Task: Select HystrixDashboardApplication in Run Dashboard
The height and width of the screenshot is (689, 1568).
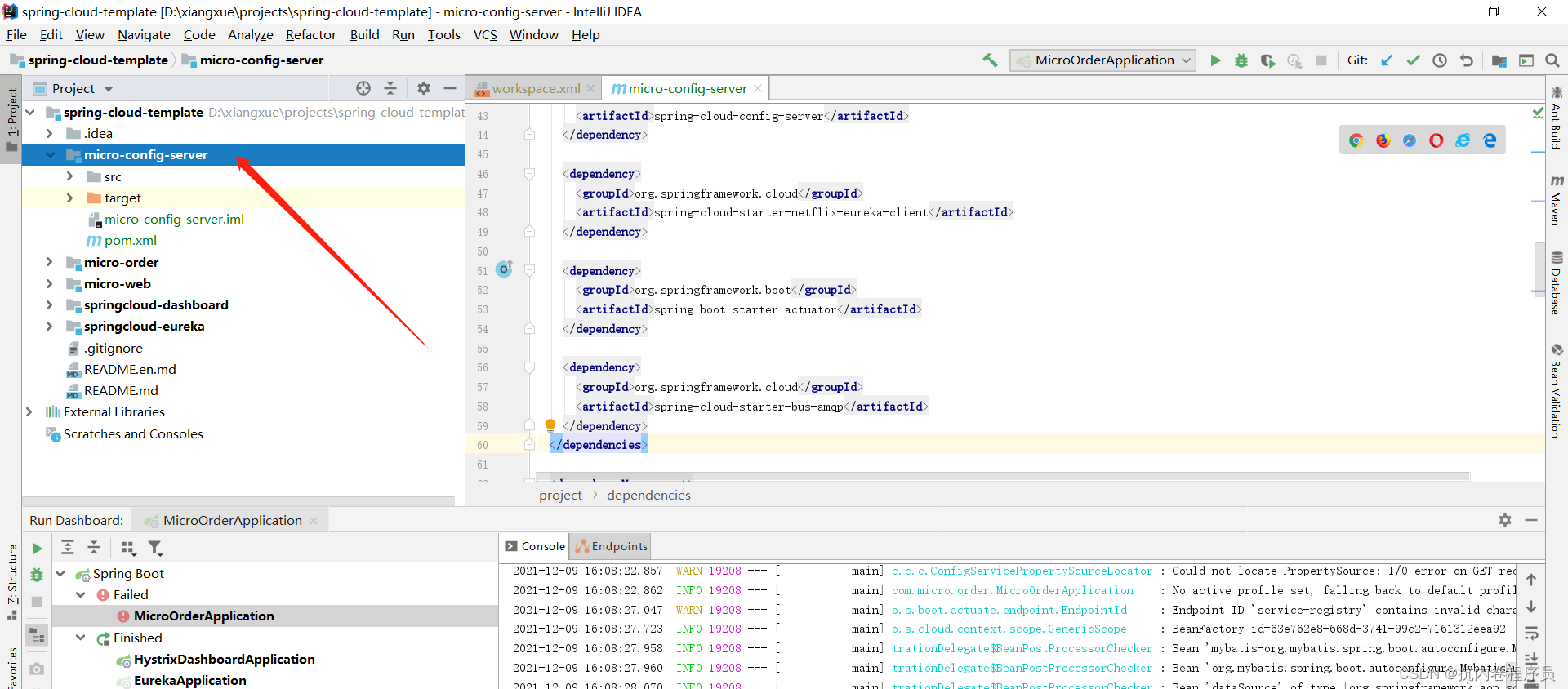Action: point(225,659)
